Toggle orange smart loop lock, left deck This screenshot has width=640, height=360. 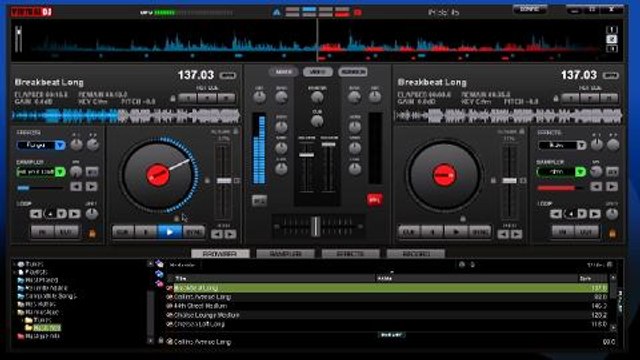click(92, 233)
